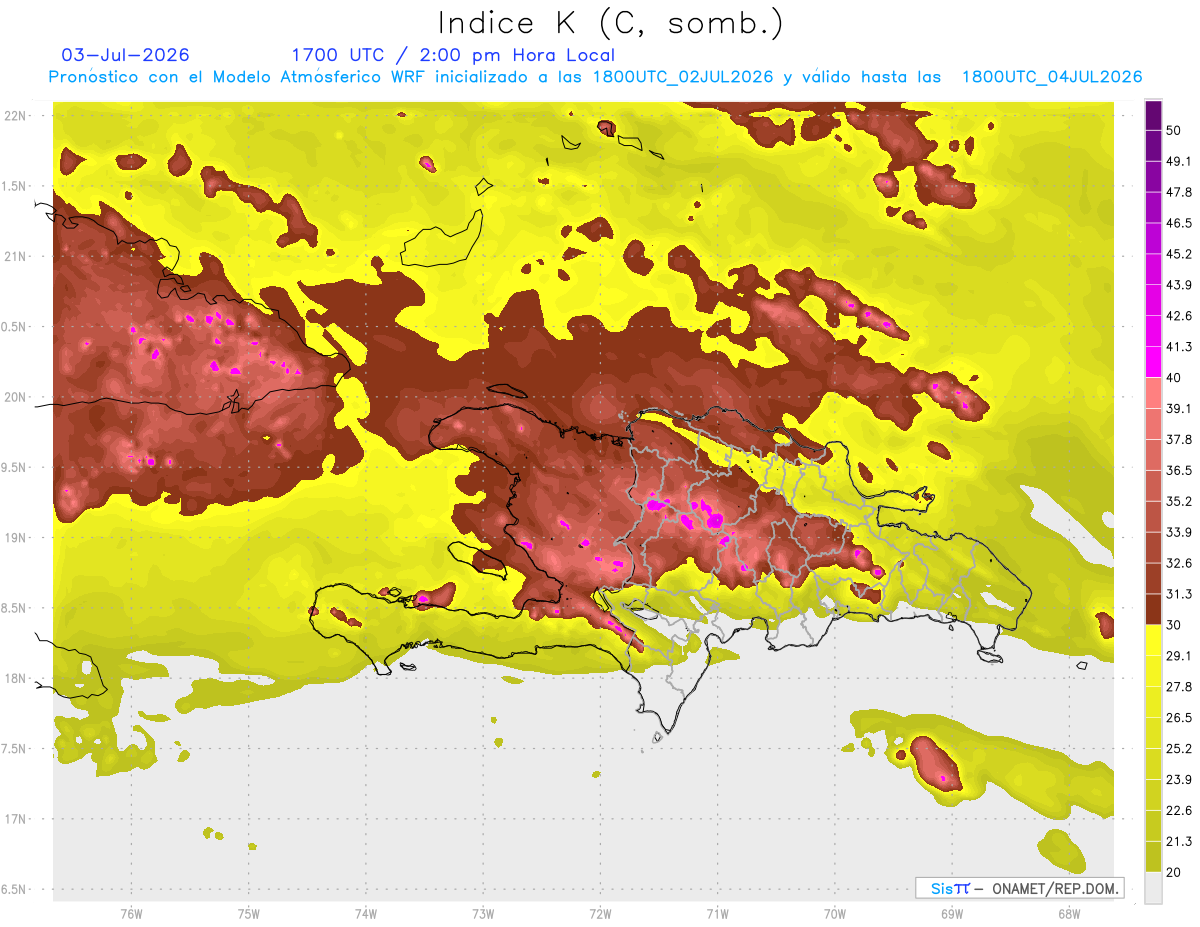The height and width of the screenshot is (927, 1200).
Task: Click the "74W" longitude label
Action: pyautogui.click(x=366, y=914)
